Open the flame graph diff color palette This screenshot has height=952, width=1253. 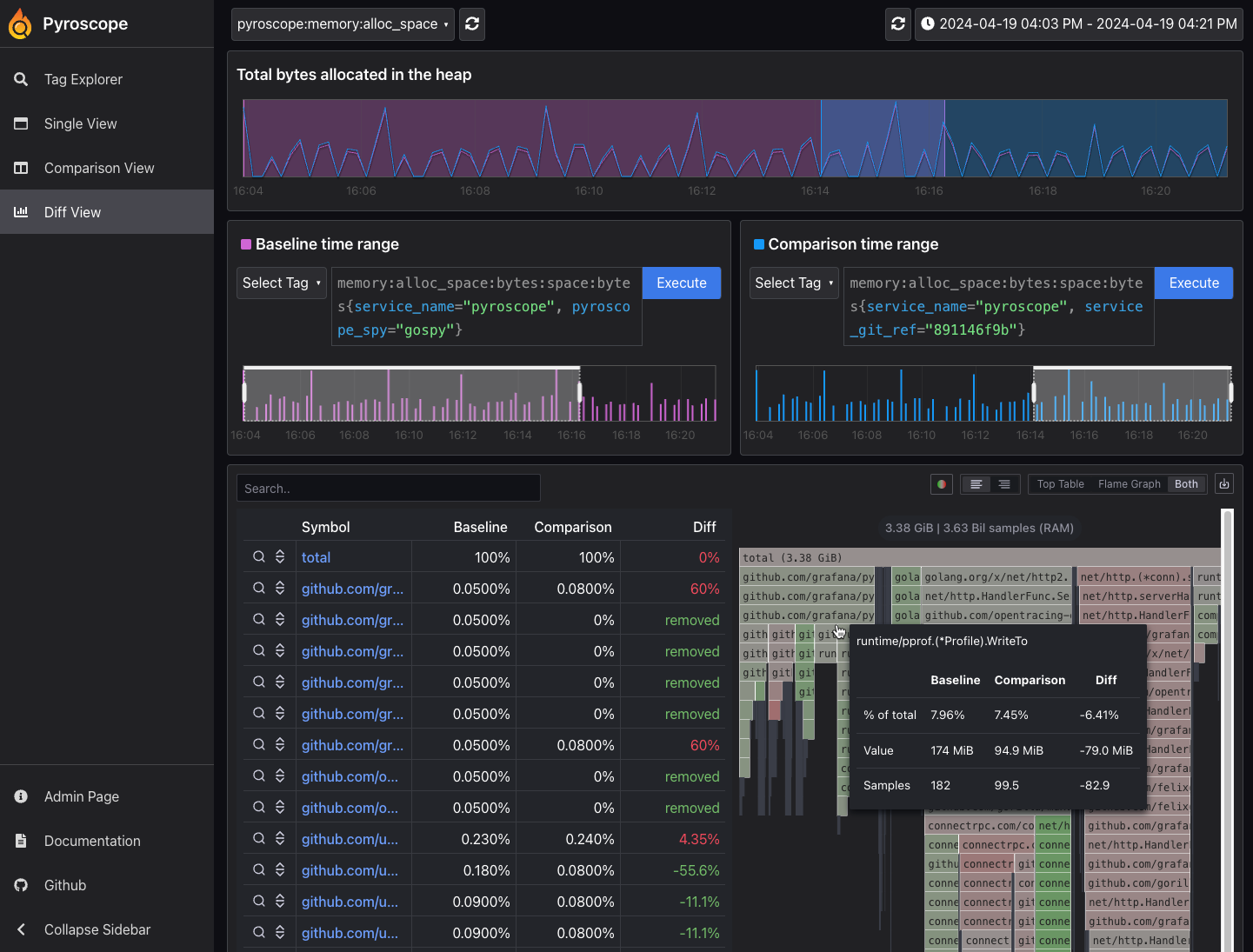942,484
